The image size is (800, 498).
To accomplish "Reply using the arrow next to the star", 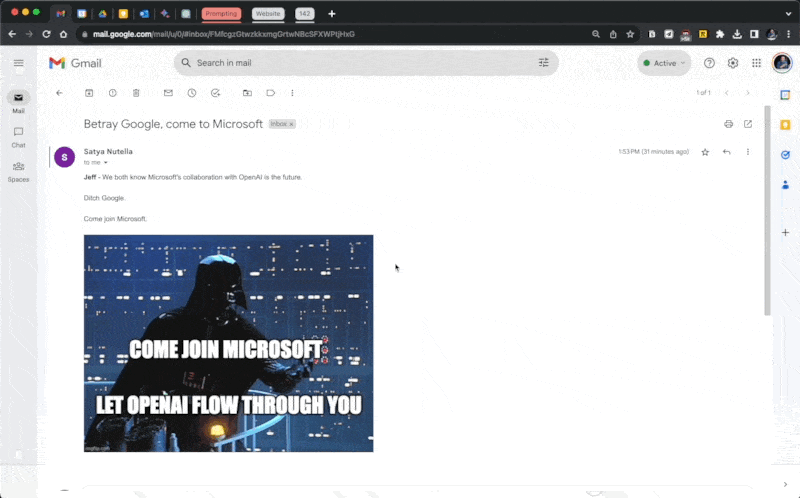I will pos(726,152).
